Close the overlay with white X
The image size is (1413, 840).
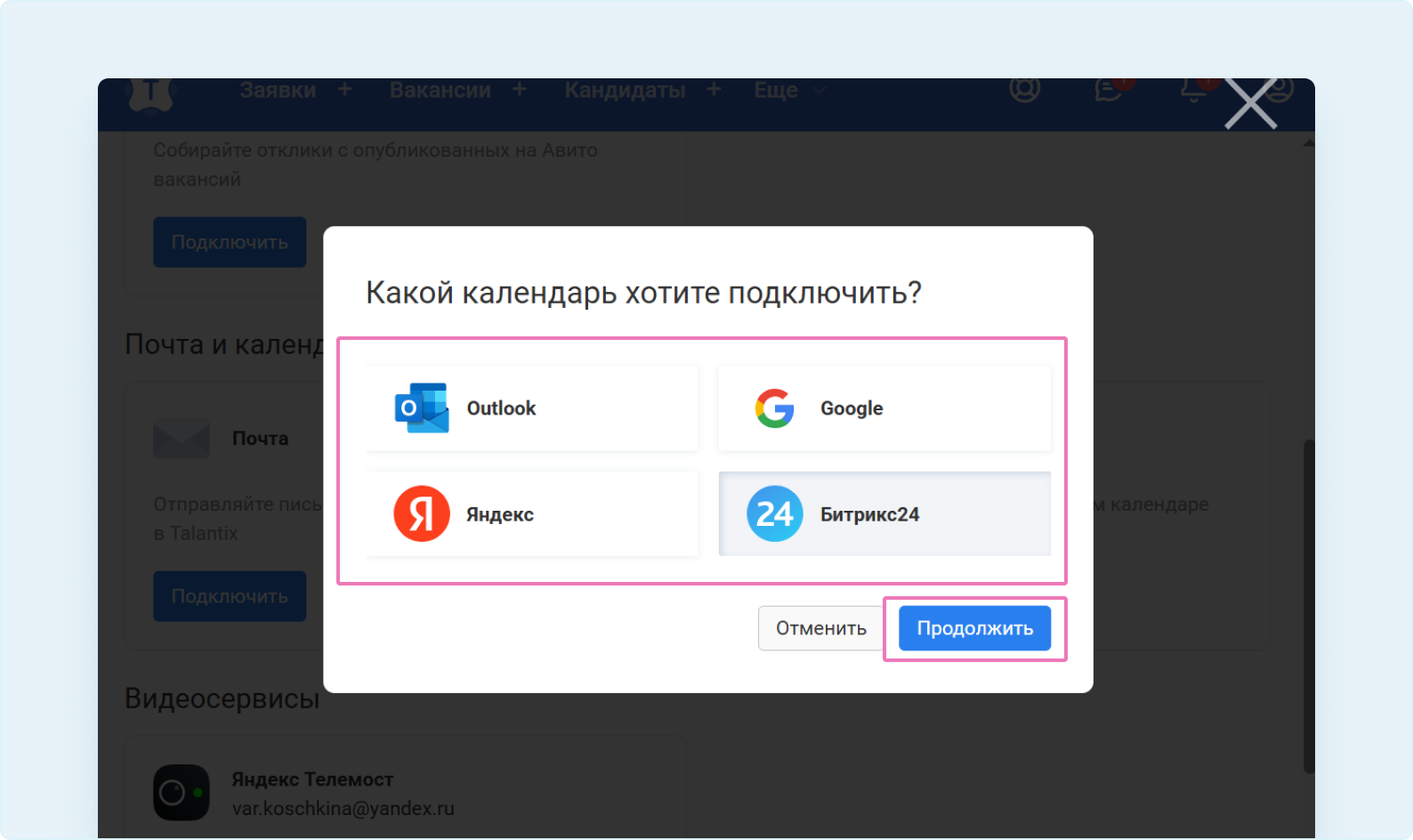(x=1251, y=104)
